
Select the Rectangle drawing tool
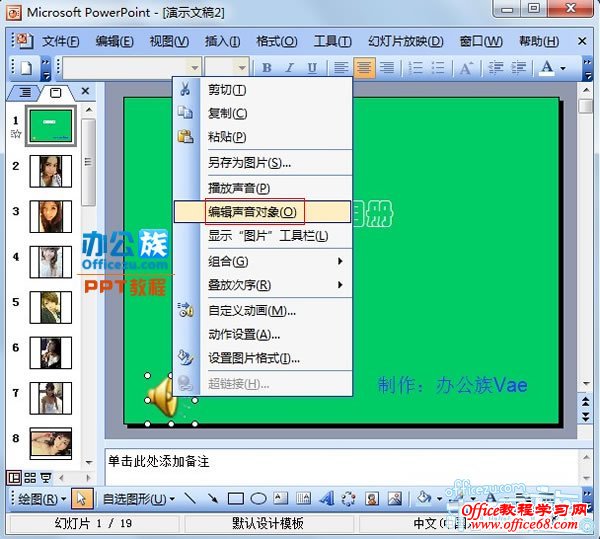236,499
